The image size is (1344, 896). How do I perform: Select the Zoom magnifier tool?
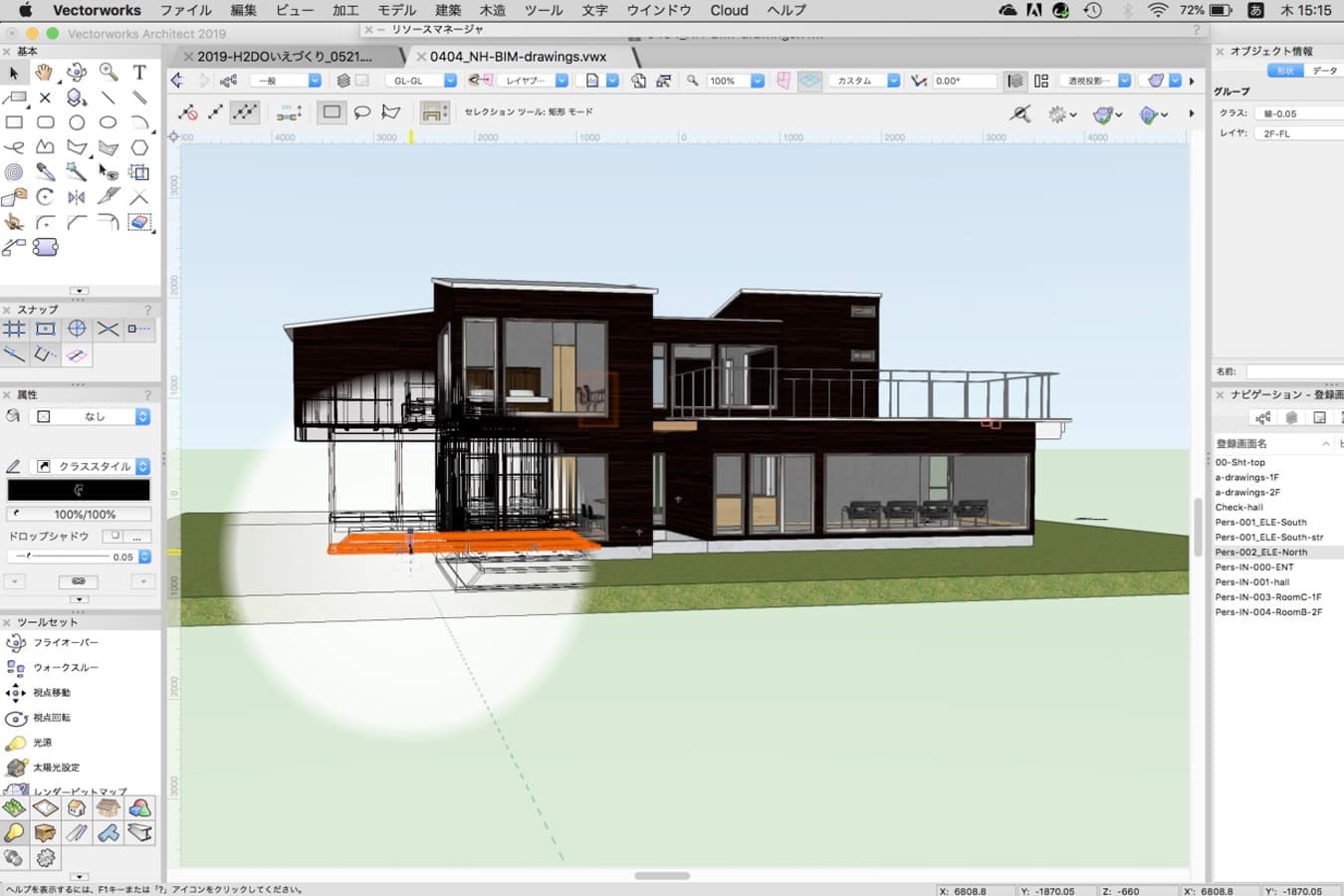click(110, 71)
